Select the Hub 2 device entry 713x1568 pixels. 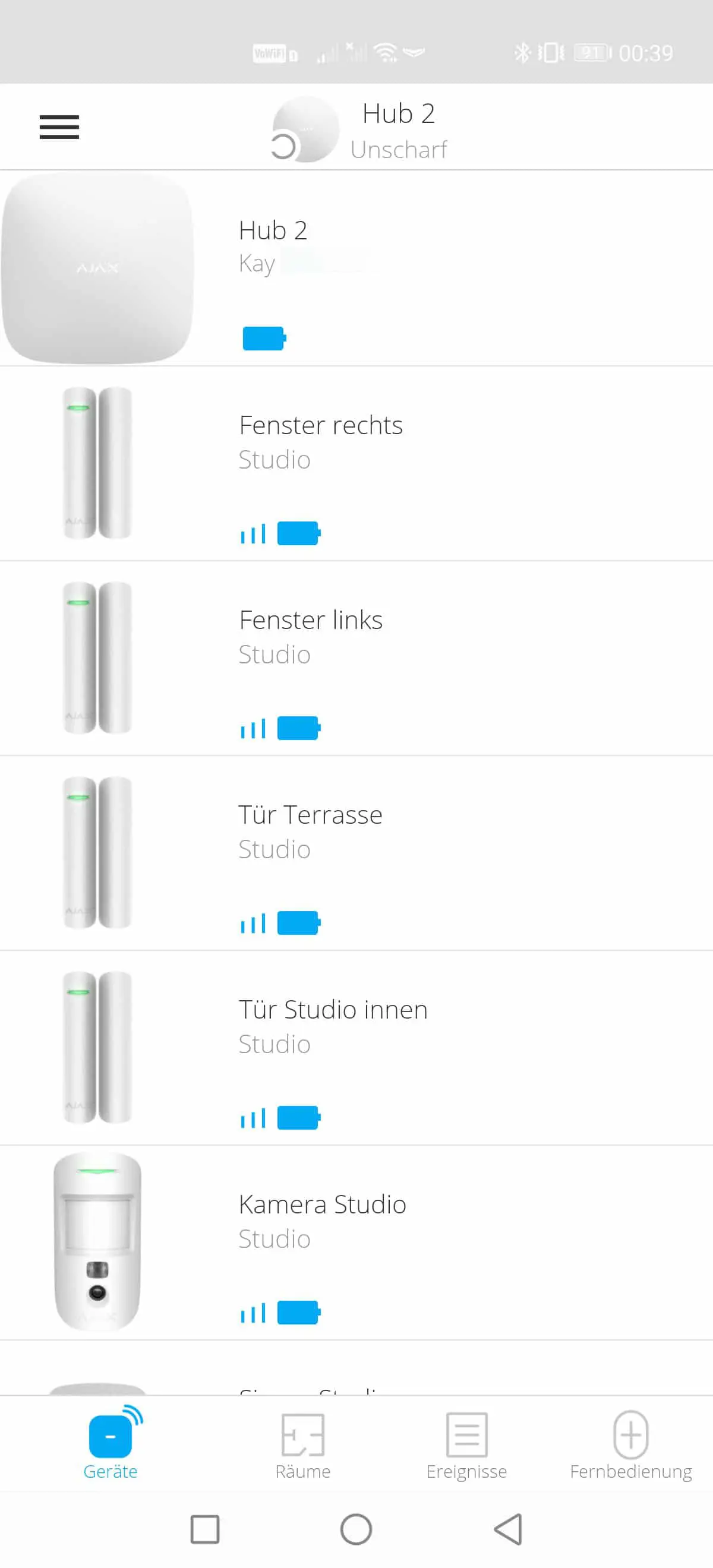click(x=356, y=268)
